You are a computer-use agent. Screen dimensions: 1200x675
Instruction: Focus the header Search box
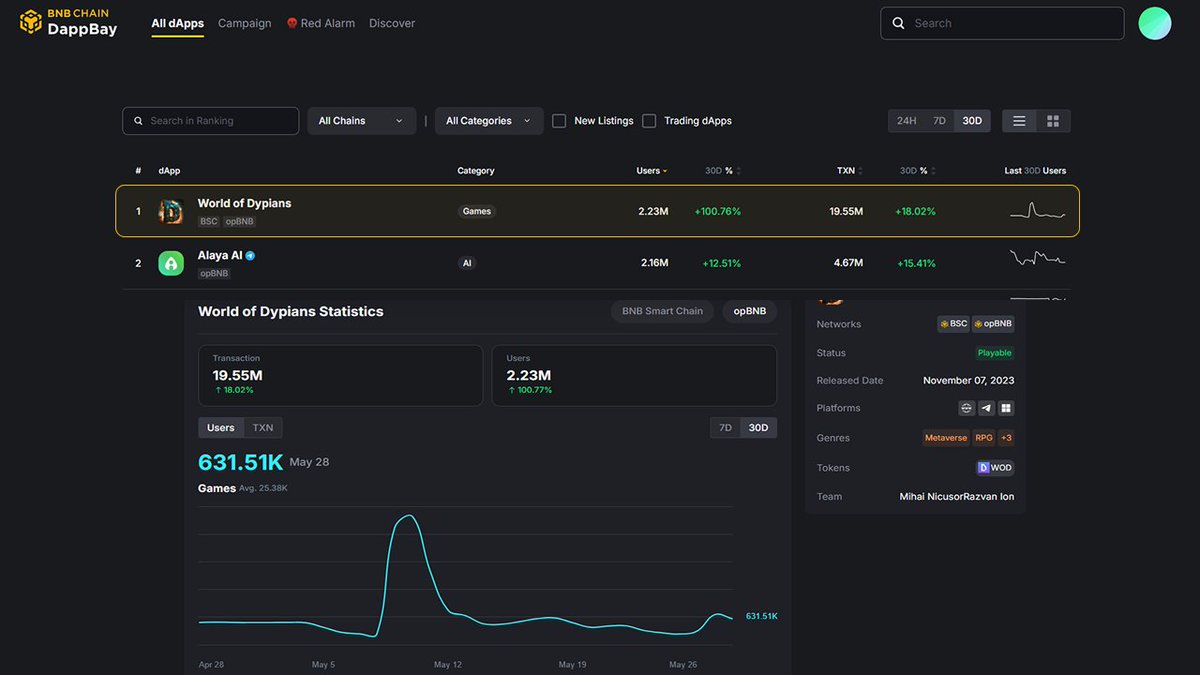coord(1002,23)
